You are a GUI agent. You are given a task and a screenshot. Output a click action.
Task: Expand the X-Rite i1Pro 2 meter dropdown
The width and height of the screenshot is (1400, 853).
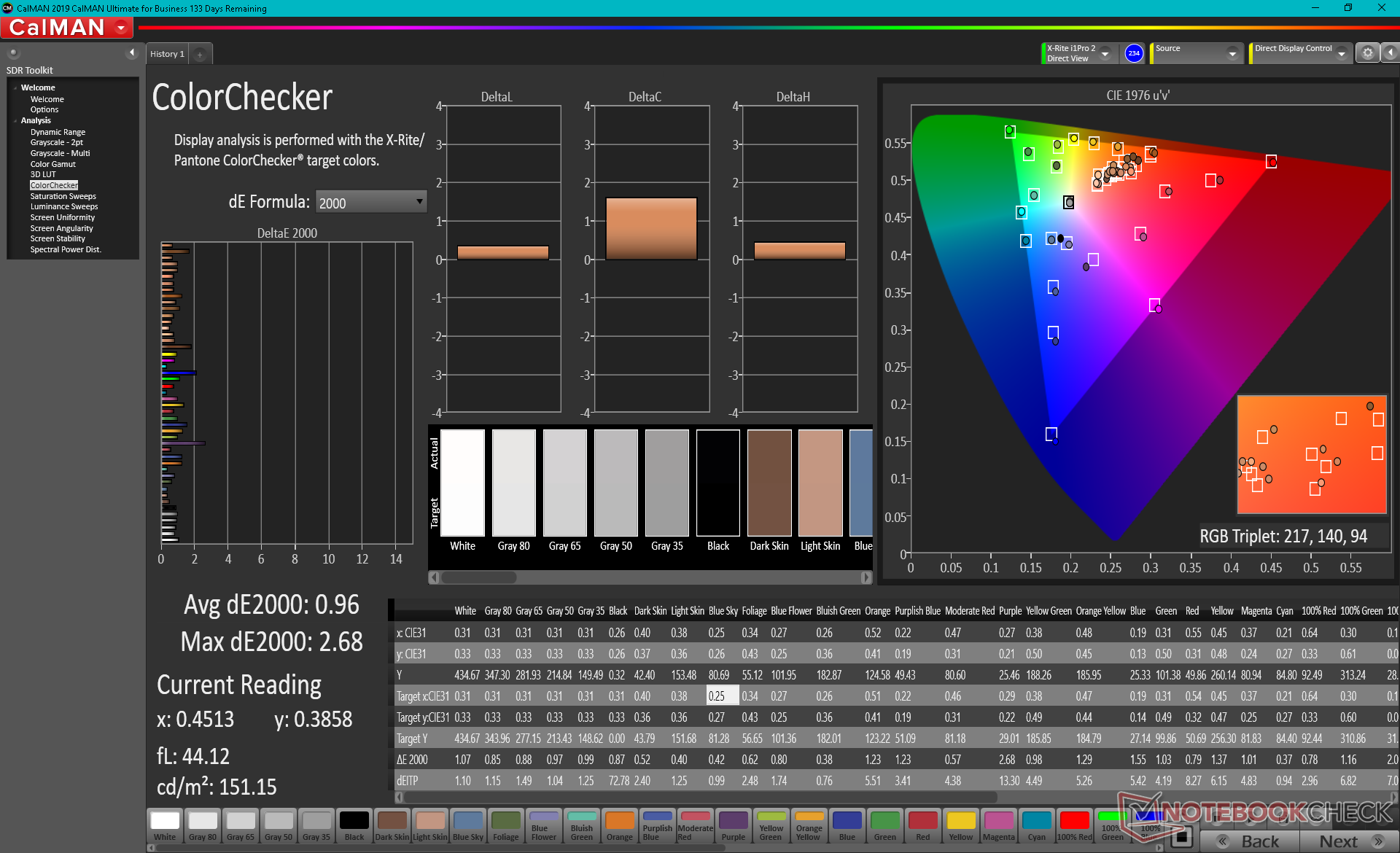point(1105,53)
